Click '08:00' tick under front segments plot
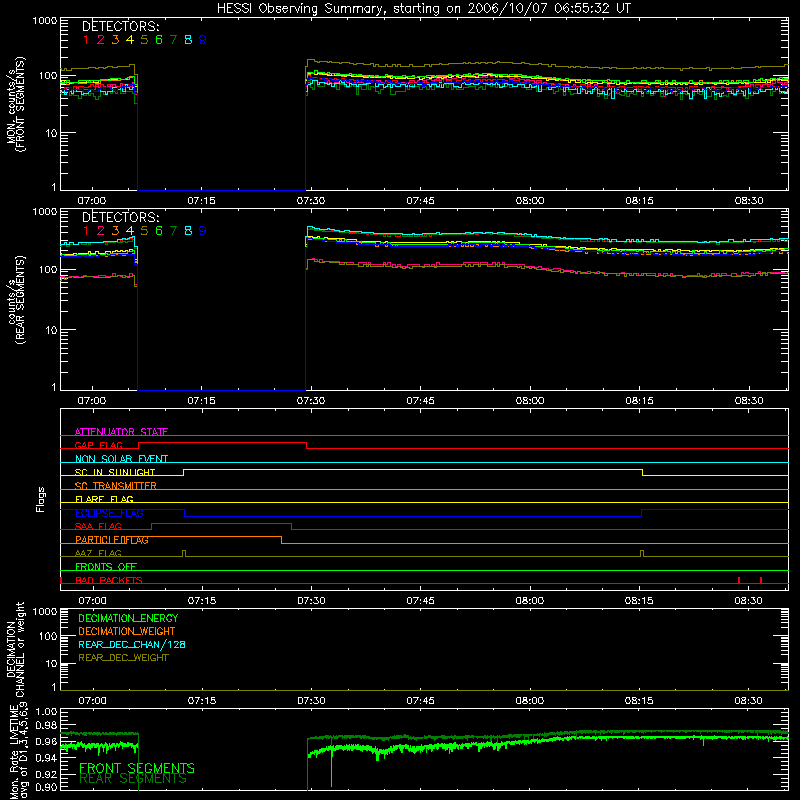This screenshot has width=800, height=800. click(x=530, y=201)
